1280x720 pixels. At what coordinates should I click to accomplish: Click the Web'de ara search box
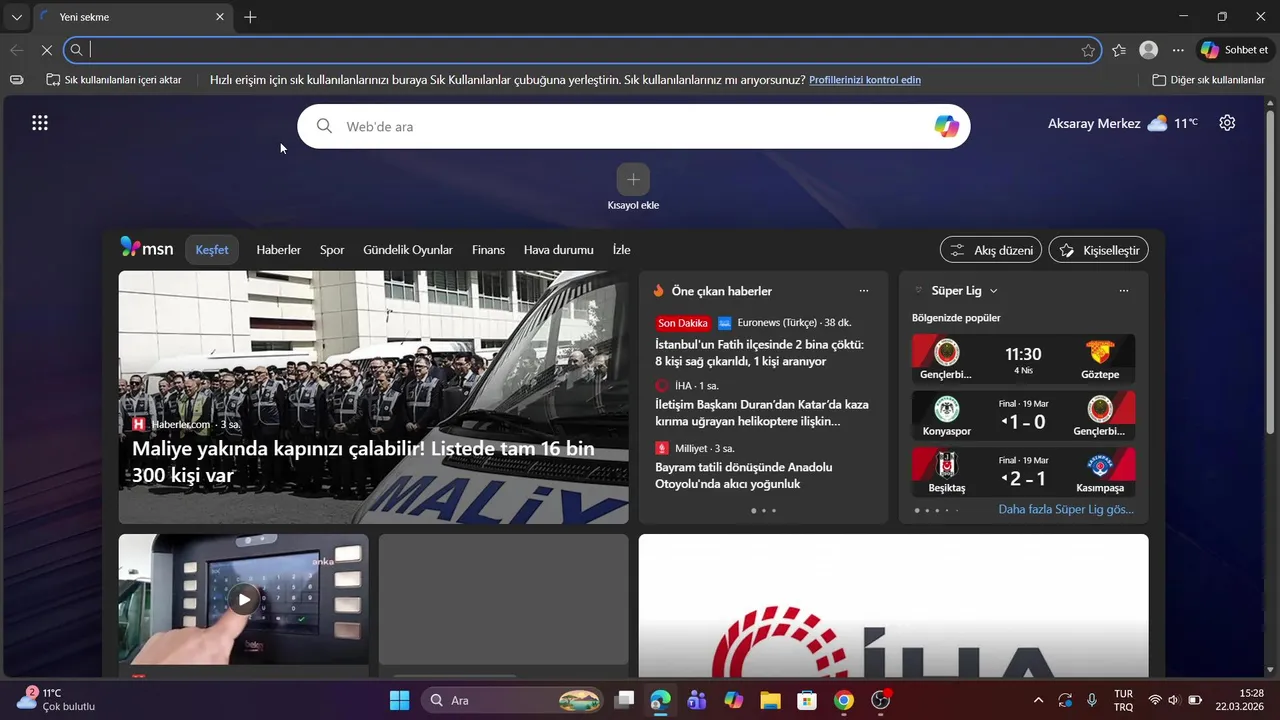(x=633, y=126)
